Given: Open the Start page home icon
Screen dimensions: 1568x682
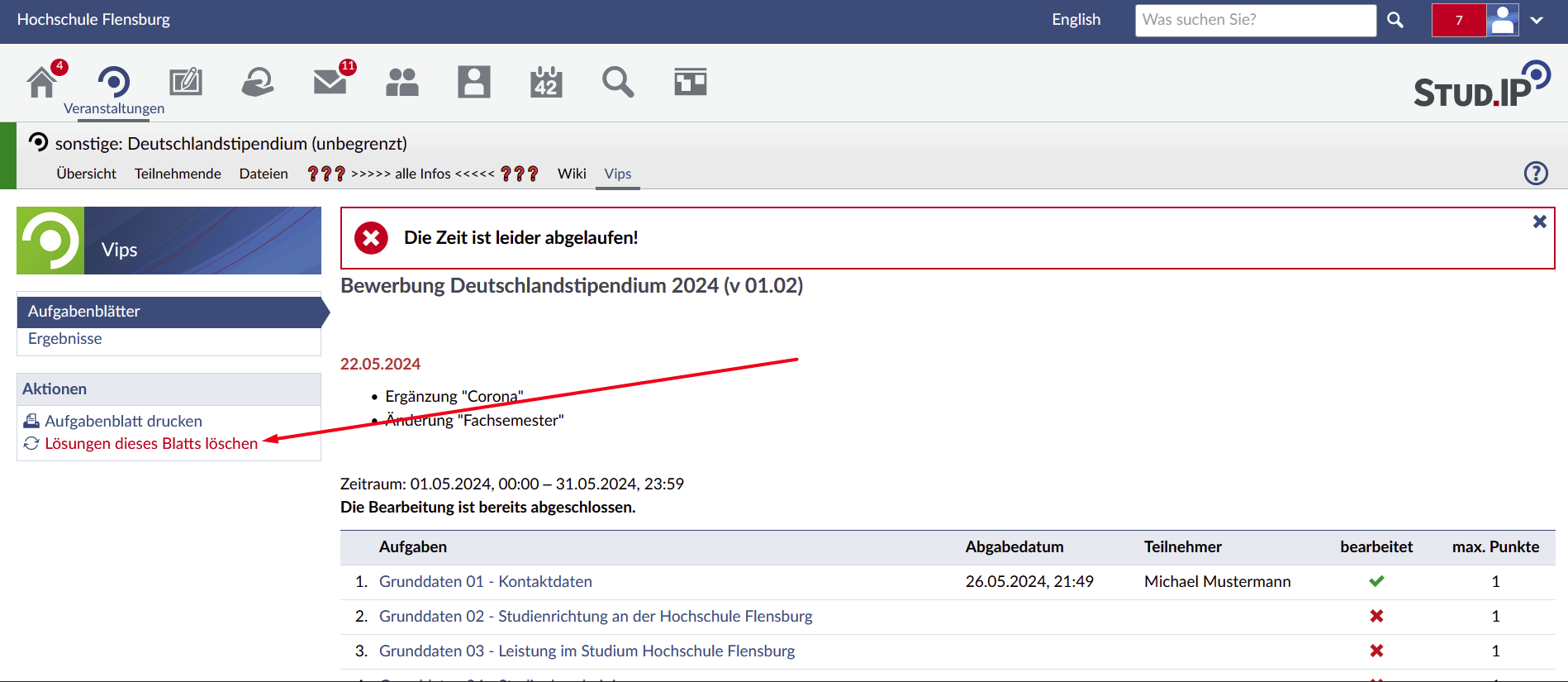Looking at the screenshot, I should point(41,82).
